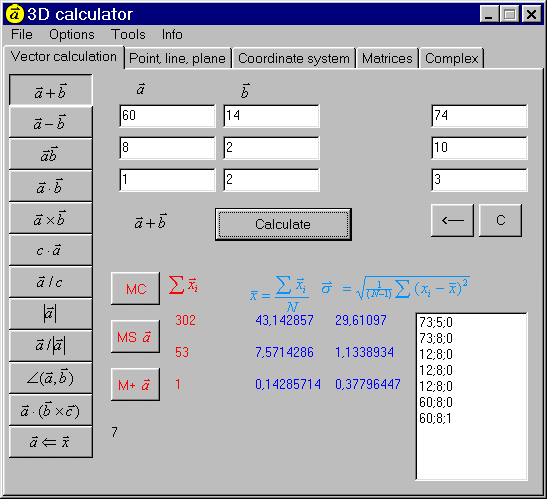Screen dimensions: 547x499
Task: Select the vector subtraction a−b operation
Action: pyautogui.click(x=51, y=122)
